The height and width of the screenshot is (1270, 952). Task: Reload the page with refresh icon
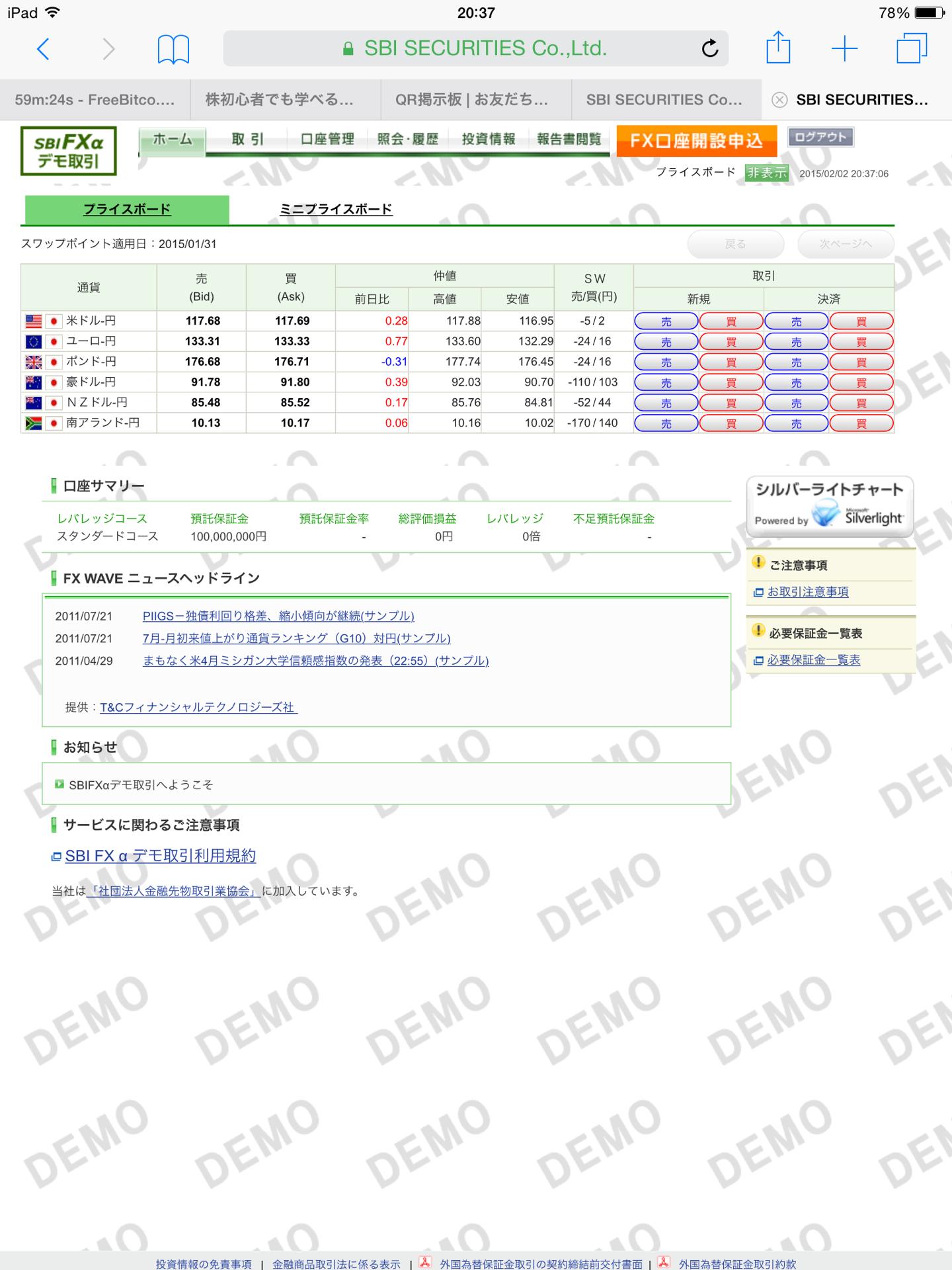tap(709, 48)
